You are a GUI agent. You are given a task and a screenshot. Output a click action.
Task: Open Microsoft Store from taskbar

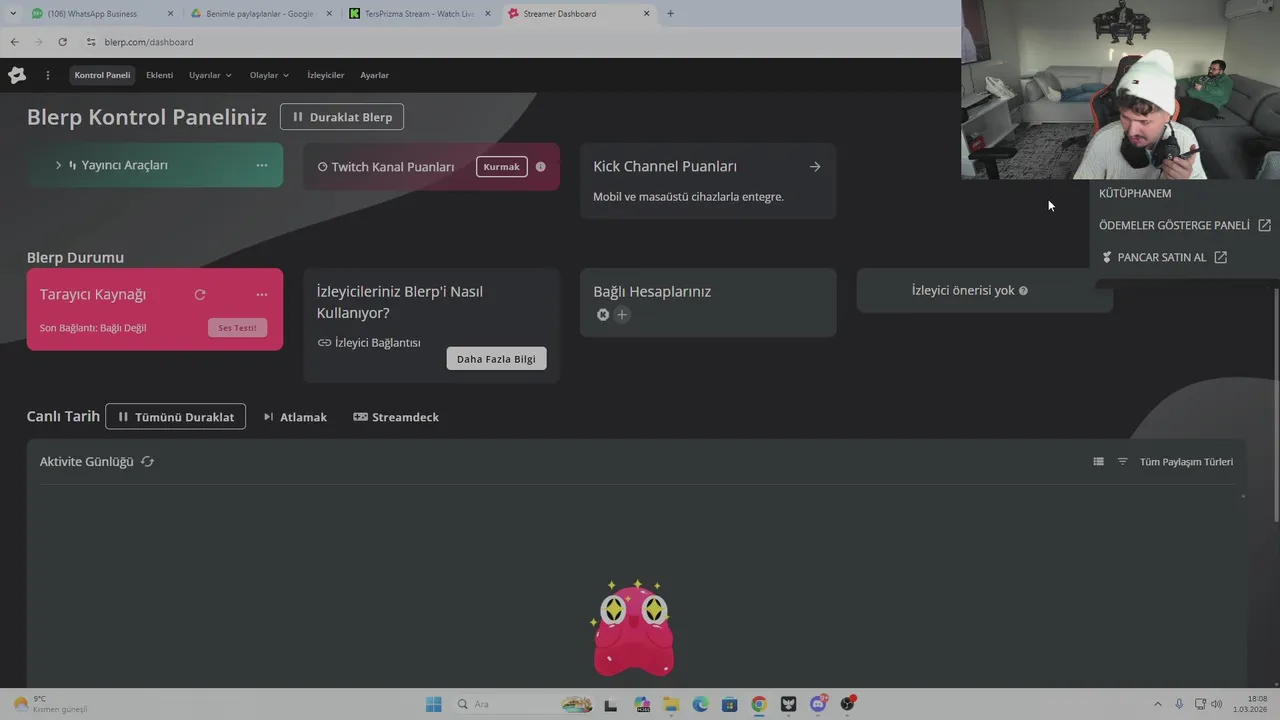[730, 704]
